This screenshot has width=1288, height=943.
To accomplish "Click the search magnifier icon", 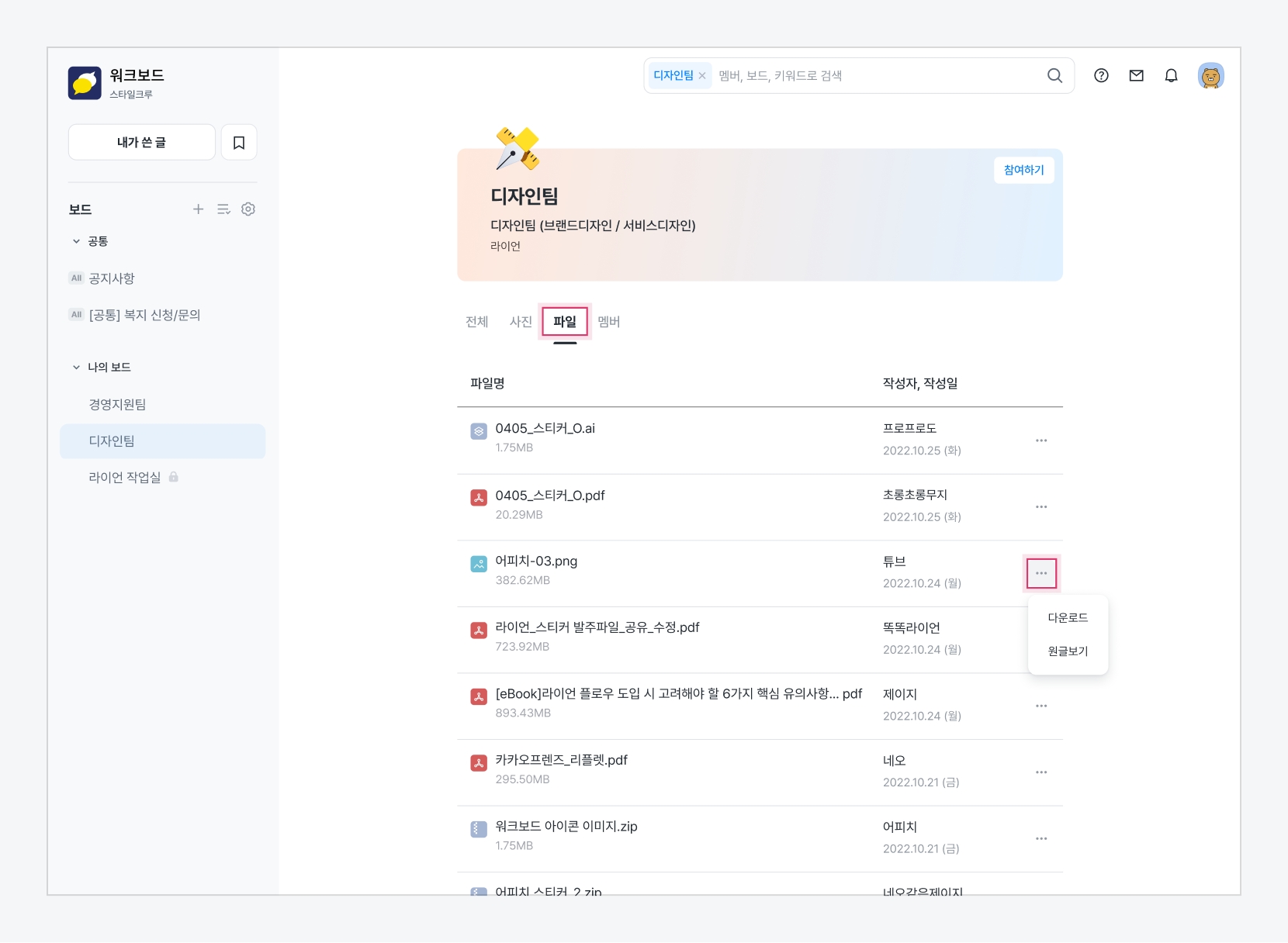I will pyautogui.click(x=1054, y=76).
